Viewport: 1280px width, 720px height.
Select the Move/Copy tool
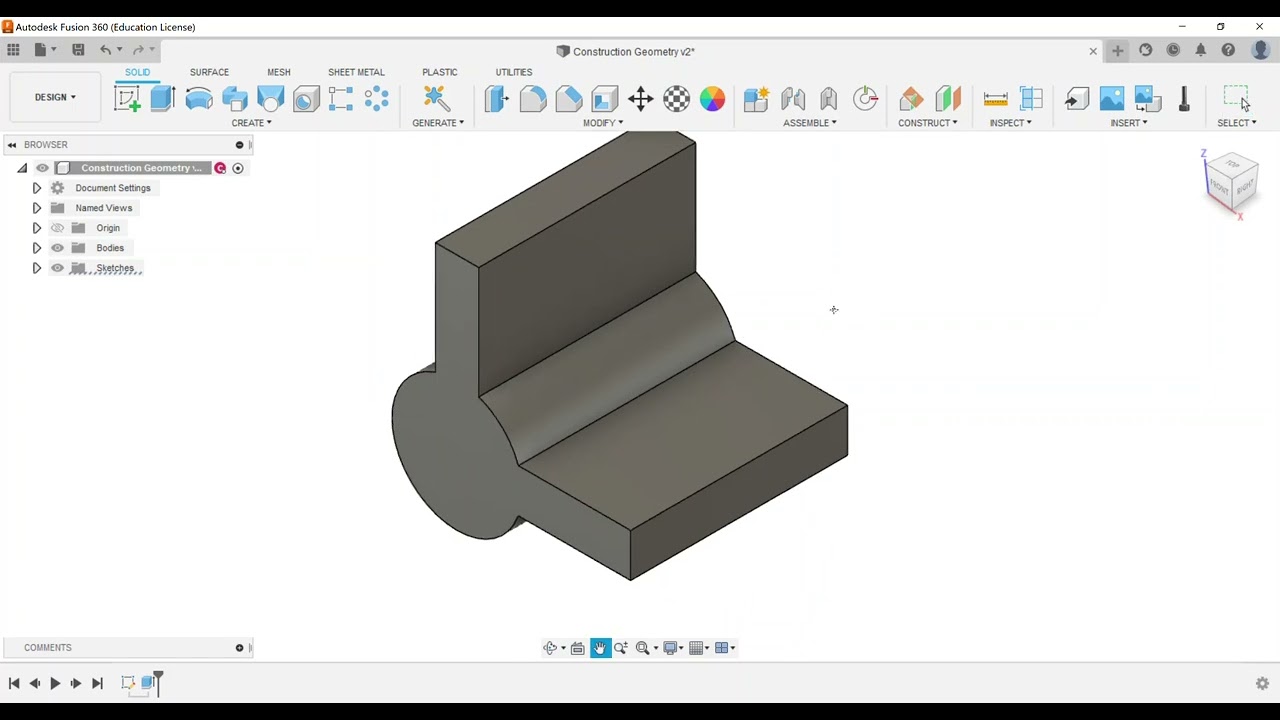641,98
